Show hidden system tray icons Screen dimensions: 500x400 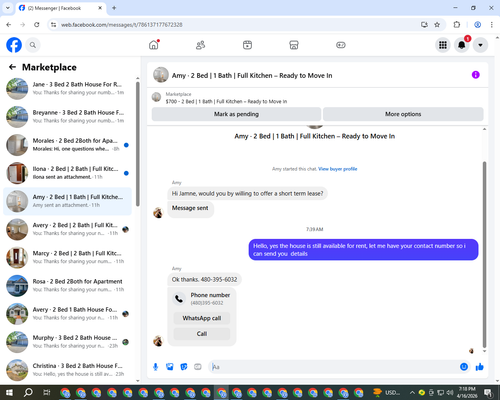tap(412, 393)
